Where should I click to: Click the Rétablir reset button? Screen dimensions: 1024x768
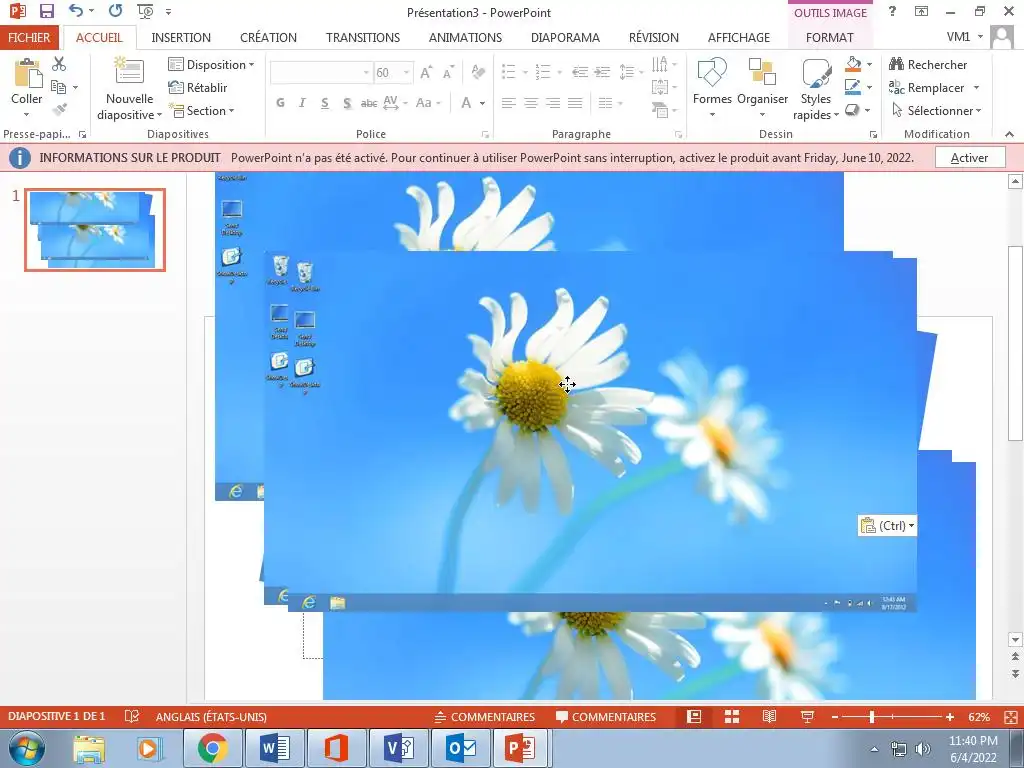198,88
